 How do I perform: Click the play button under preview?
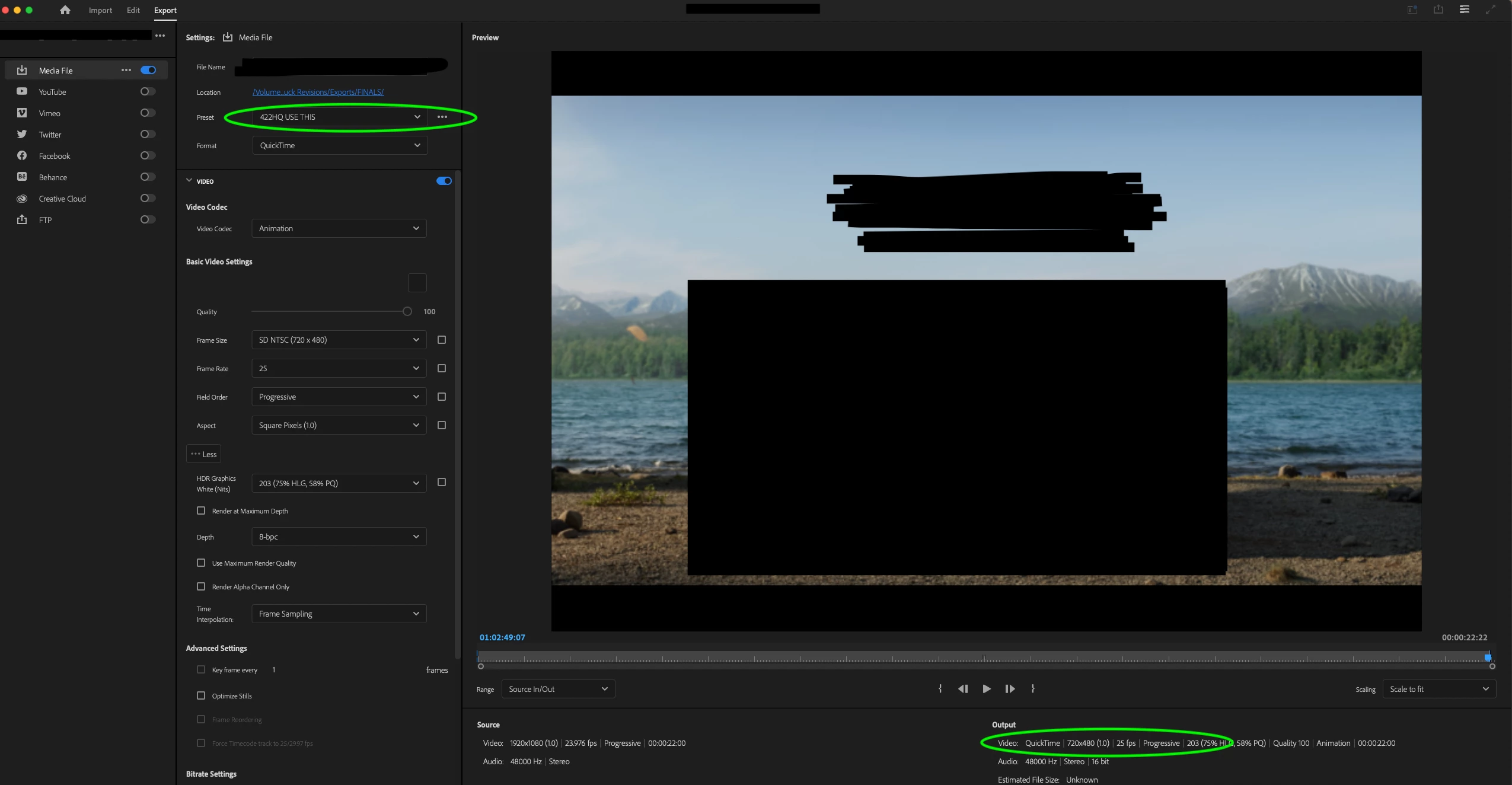[986, 689]
